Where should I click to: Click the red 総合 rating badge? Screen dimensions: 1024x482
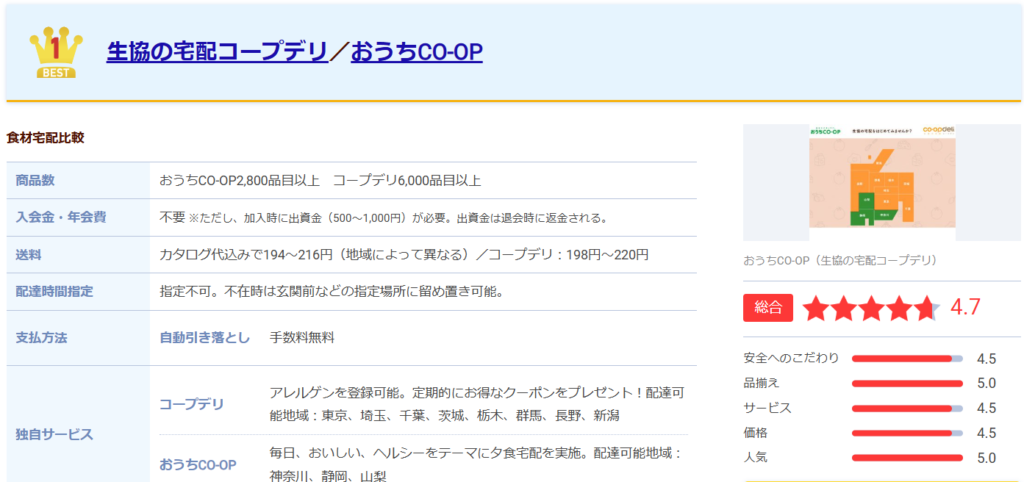(x=768, y=307)
